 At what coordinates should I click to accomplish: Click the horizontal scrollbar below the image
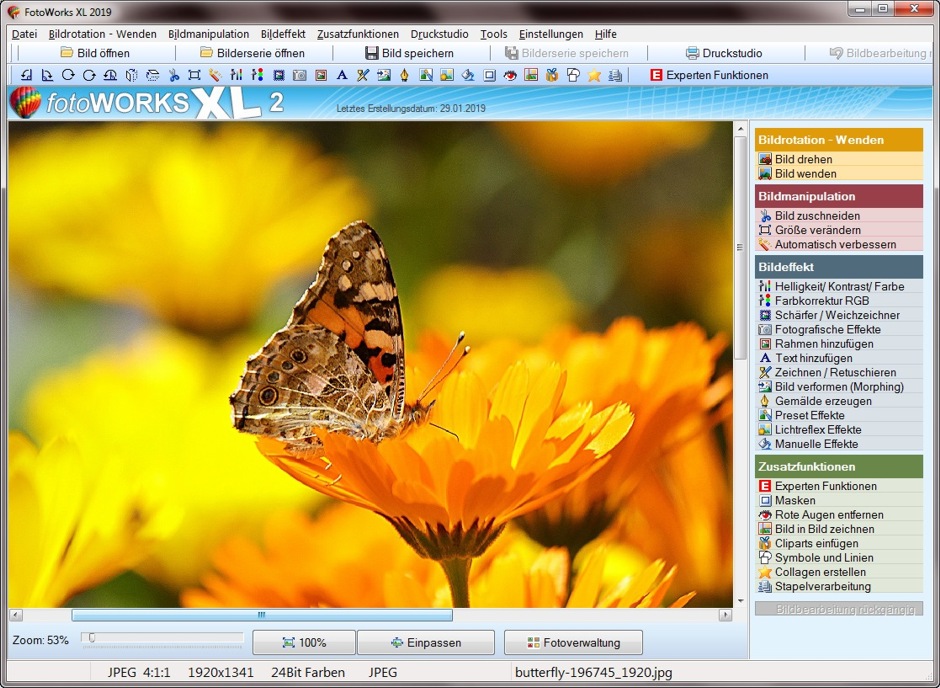click(x=261, y=615)
